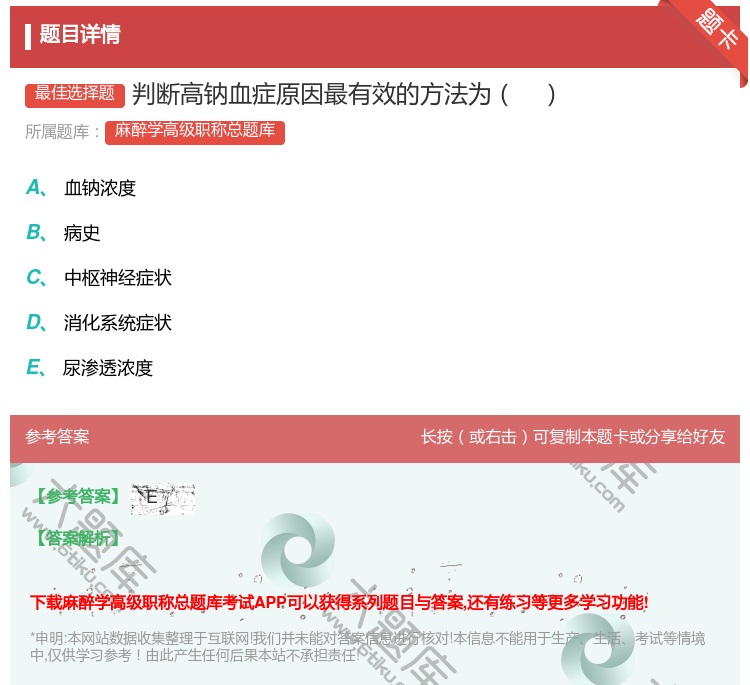Select option E 尿渗透浓度

click(89, 368)
